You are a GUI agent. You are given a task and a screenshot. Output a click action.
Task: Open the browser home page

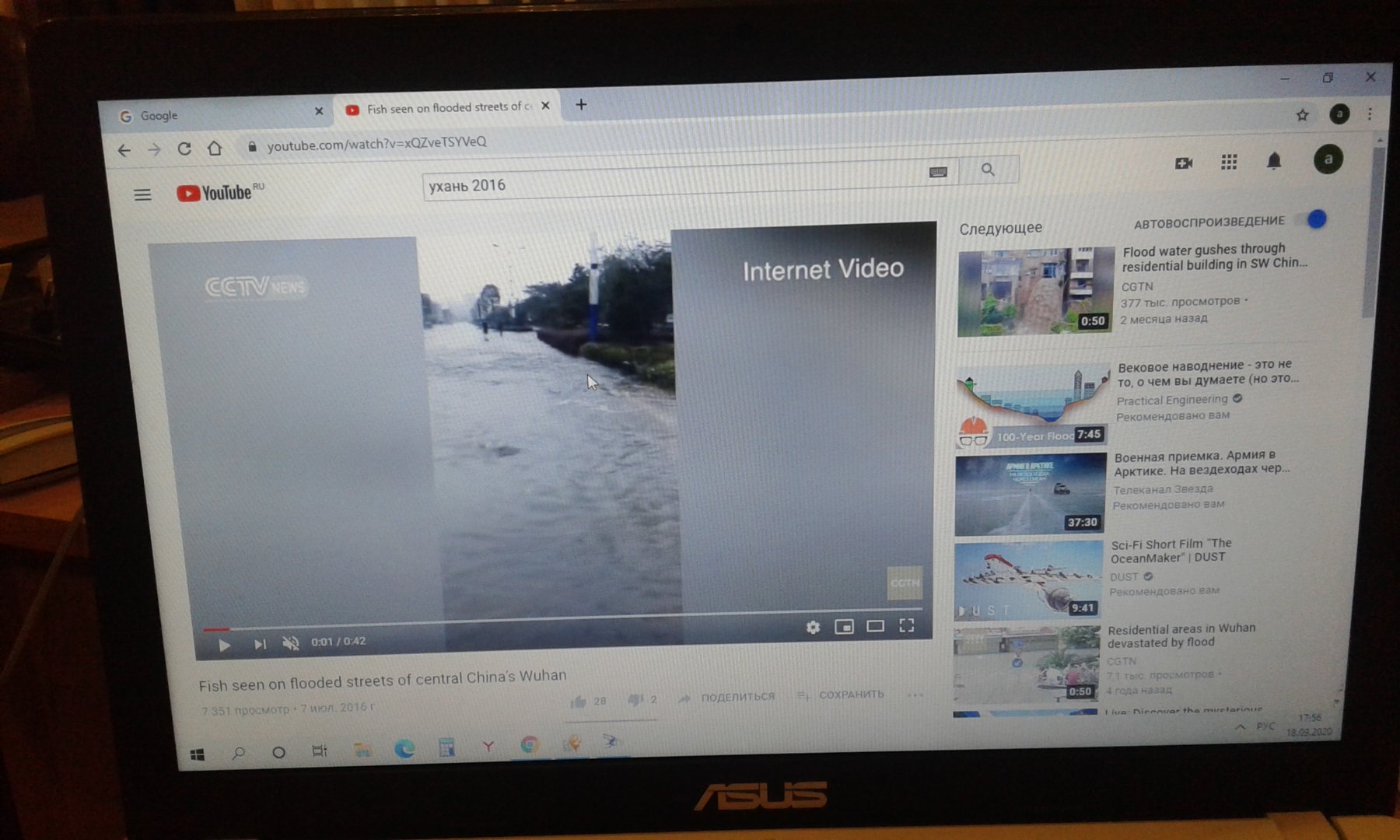pyautogui.click(x=215, y=148)
